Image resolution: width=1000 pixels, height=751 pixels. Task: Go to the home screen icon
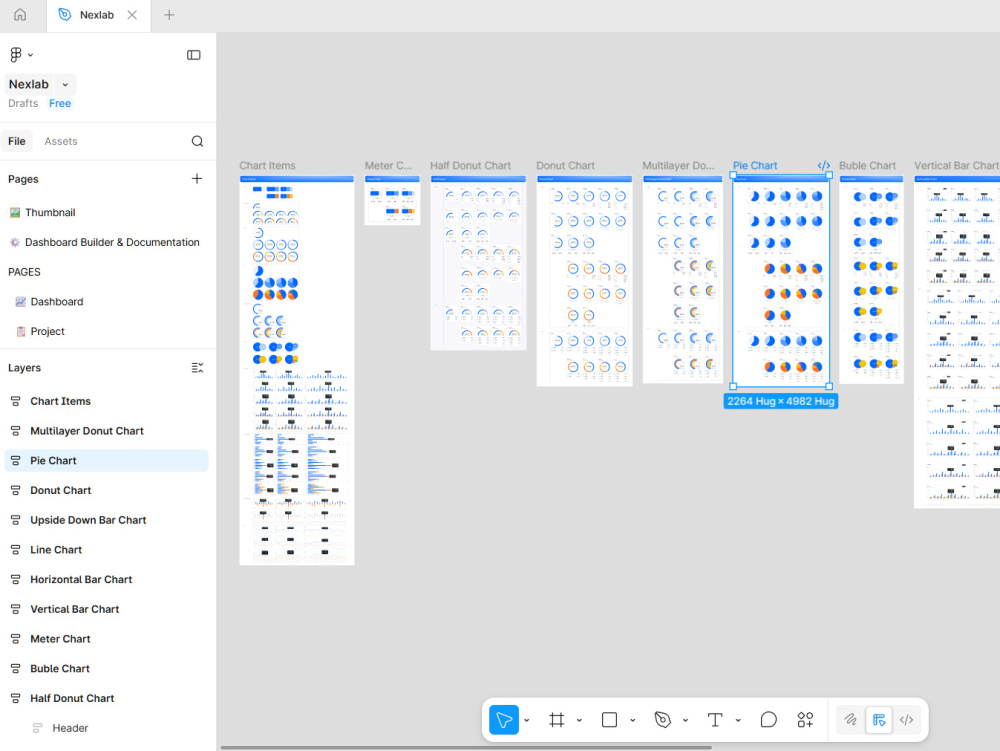pyautogui.click(x=20, y=15)
